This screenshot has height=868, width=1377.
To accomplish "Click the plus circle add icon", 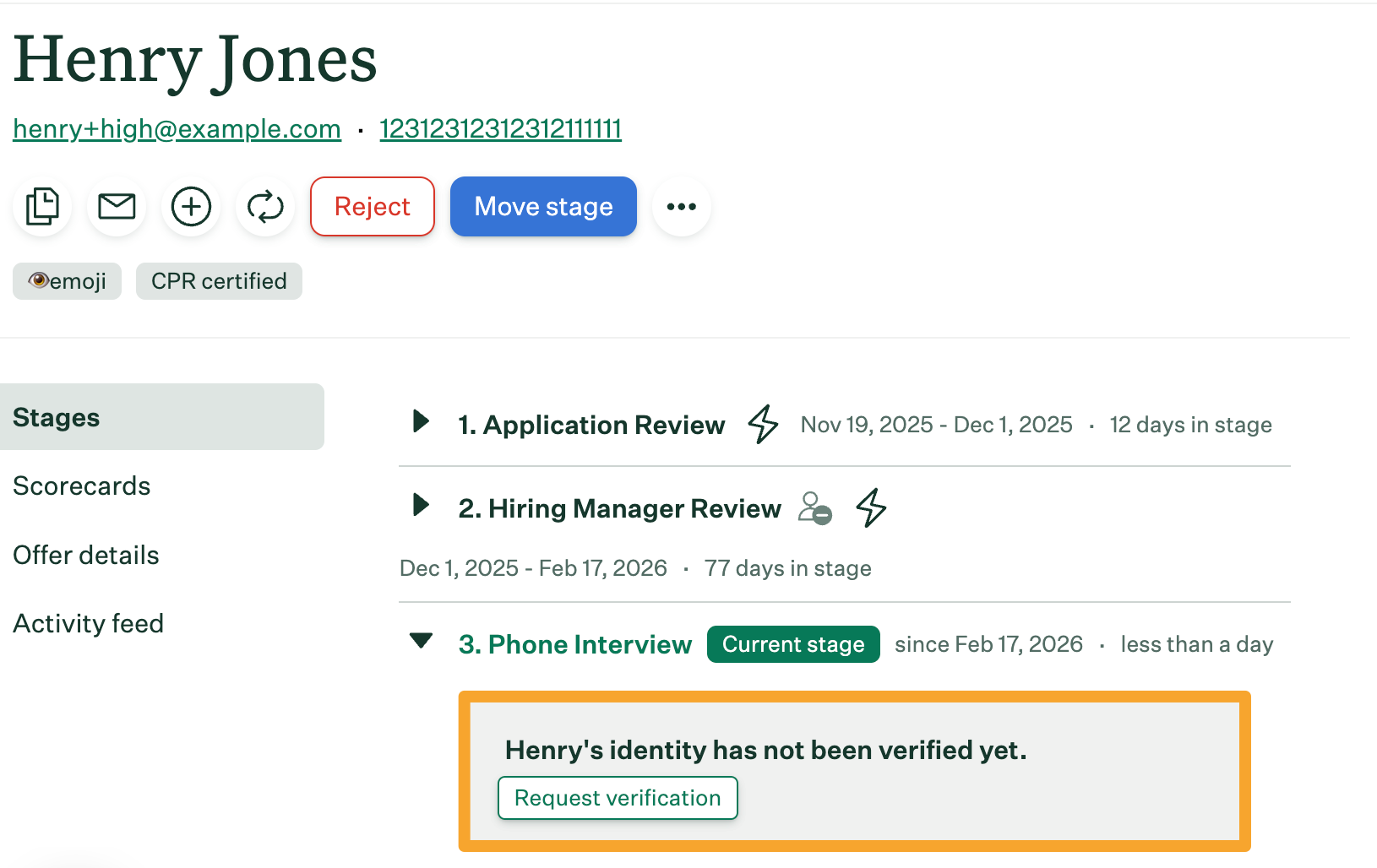I will click(191, 207).
